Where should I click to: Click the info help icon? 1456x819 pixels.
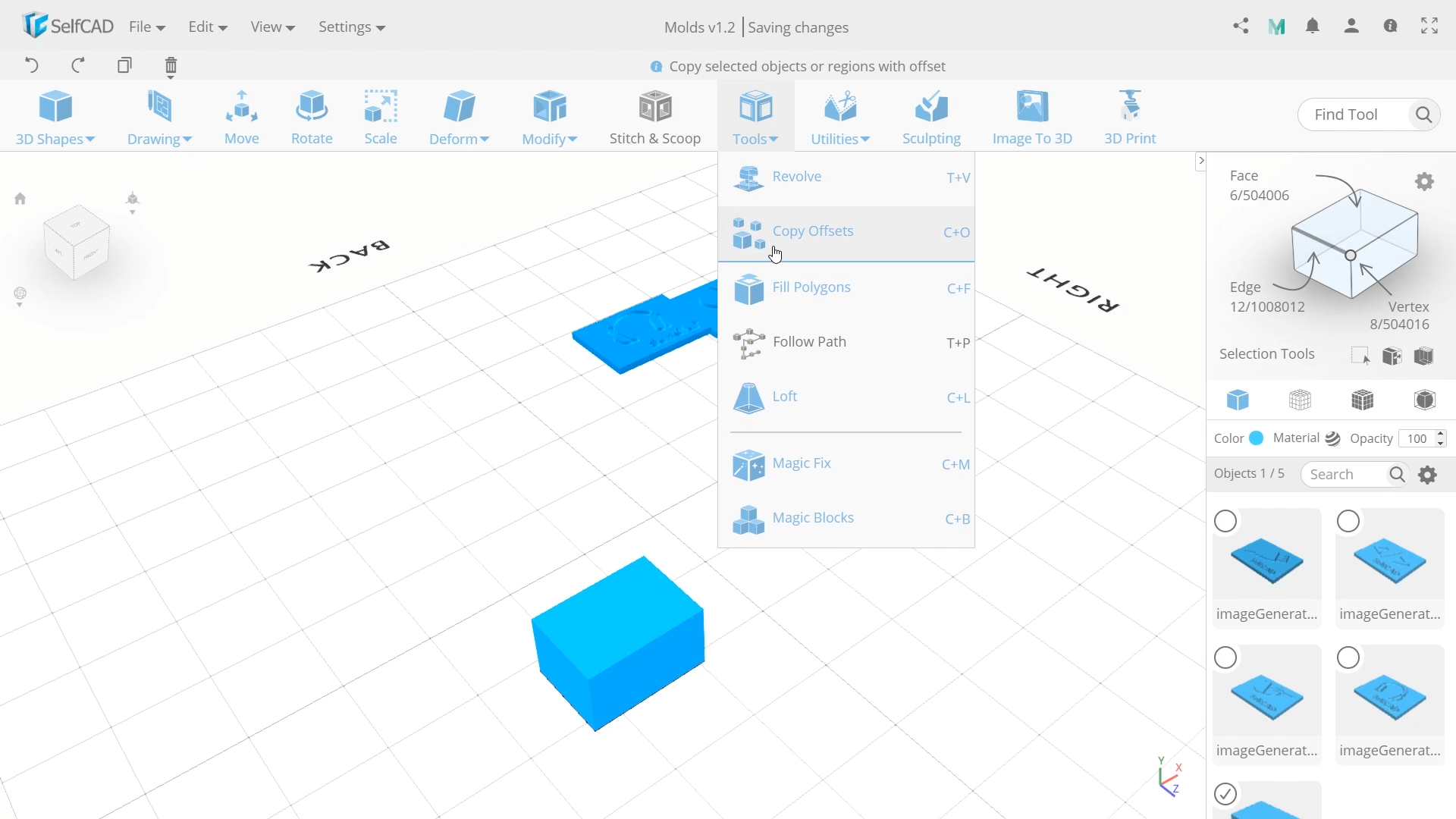1390,27
